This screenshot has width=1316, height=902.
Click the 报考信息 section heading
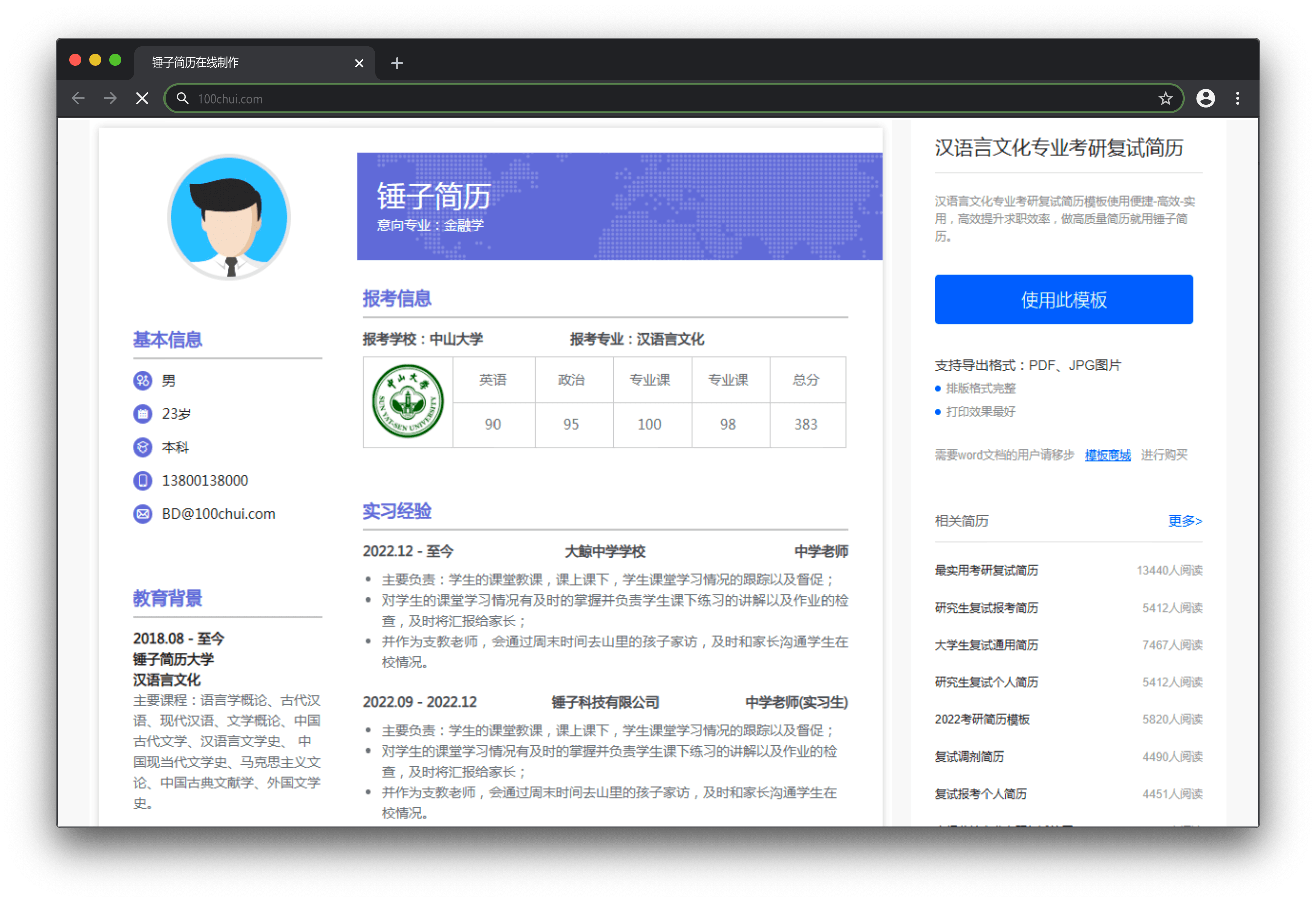396,298
